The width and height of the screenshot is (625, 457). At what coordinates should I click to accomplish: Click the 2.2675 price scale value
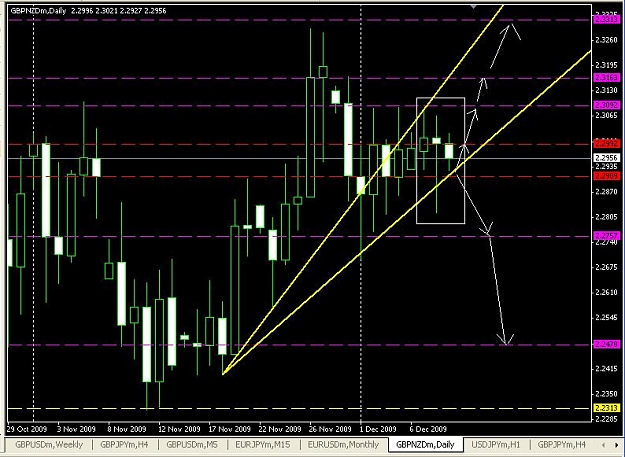point(606,267)
